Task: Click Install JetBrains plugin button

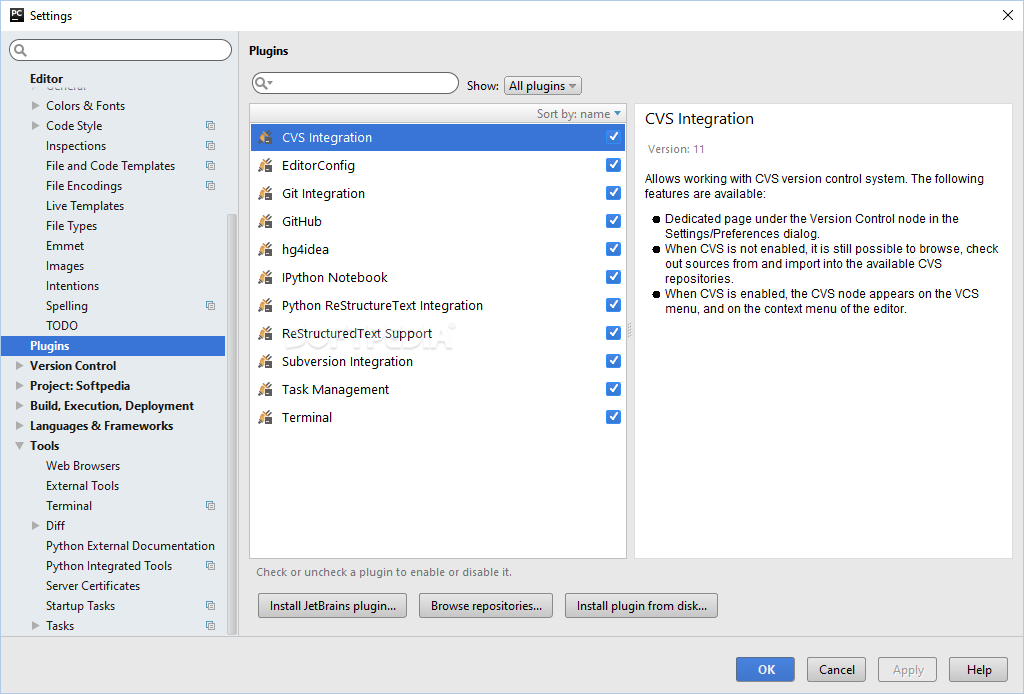Action: pos(332,606)
